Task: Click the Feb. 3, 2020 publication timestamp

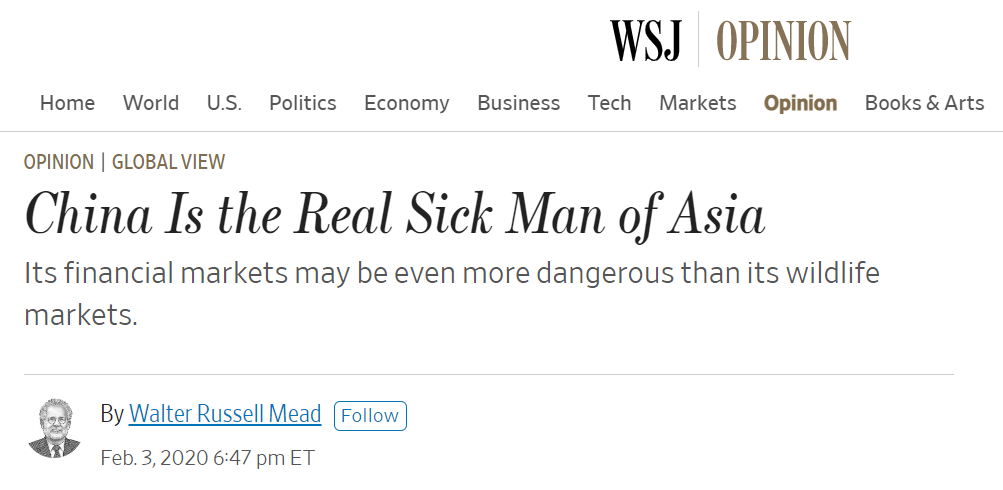Action: pyautogui.click(x=207, y=458)
